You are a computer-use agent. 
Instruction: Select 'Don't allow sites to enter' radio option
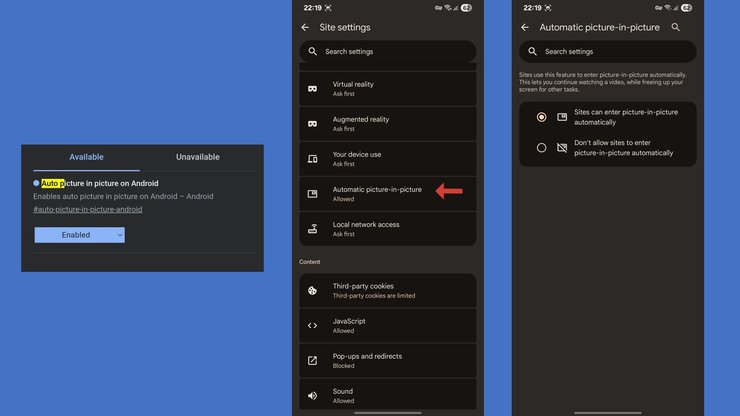[542, 148]
